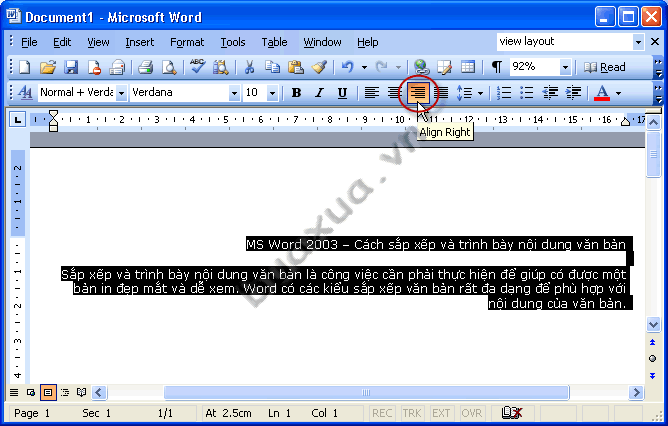Expand the font size 10 dropdown
Viewport: 668px width, 426px height.
272,92
